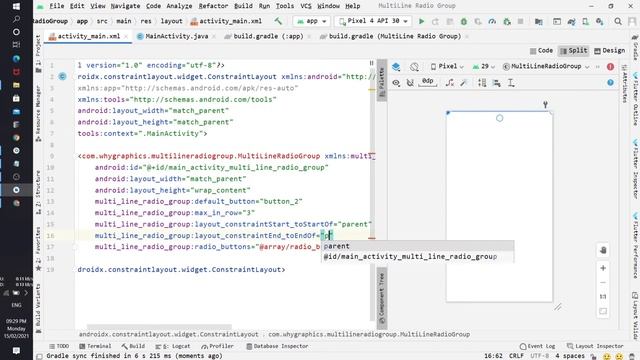This screenshot has width=640, height=360.
Task: Click the Make Project hammer icon
Action: (278, 21)
